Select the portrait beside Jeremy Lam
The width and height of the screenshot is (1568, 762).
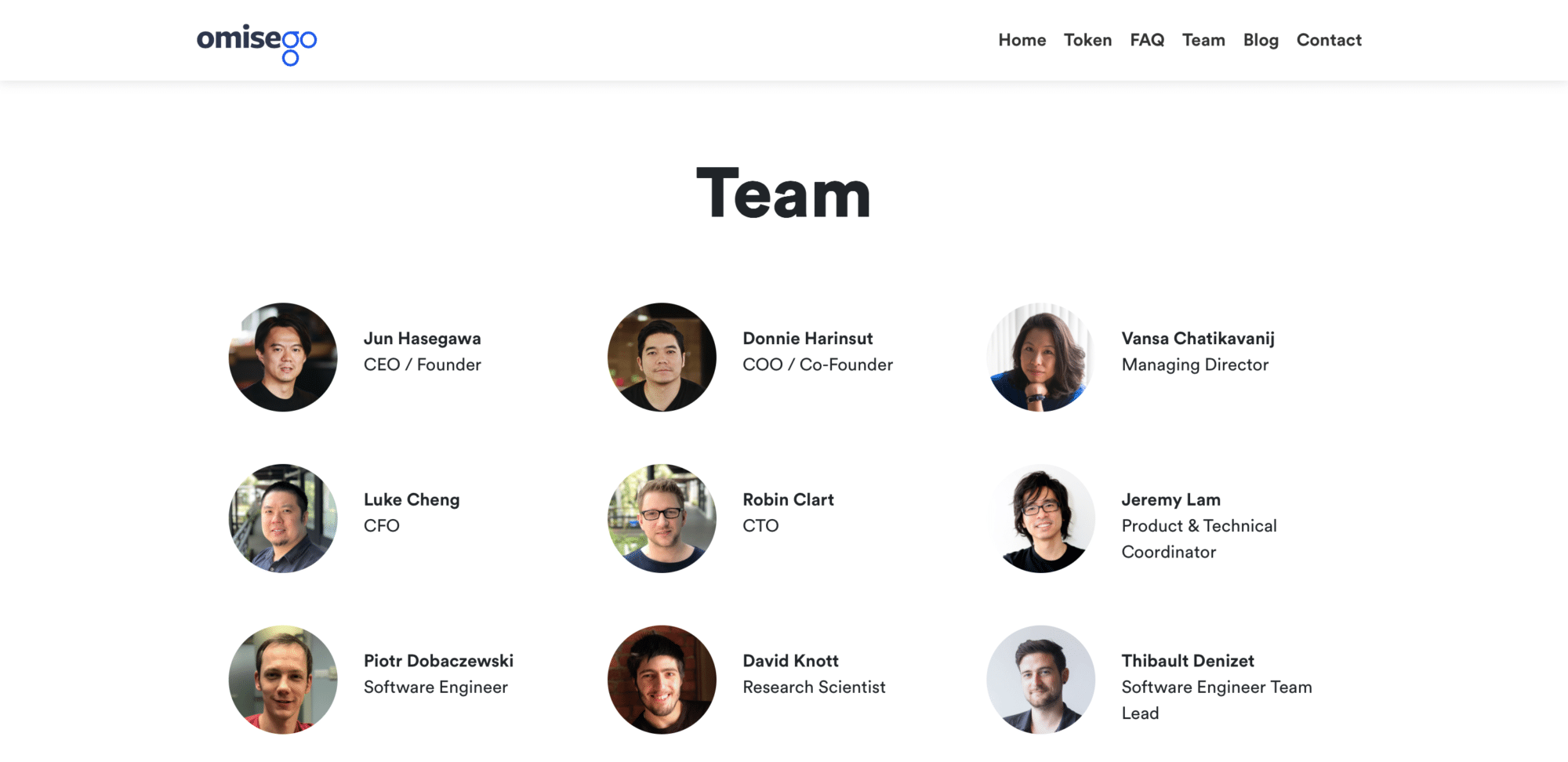(1040, 518)
